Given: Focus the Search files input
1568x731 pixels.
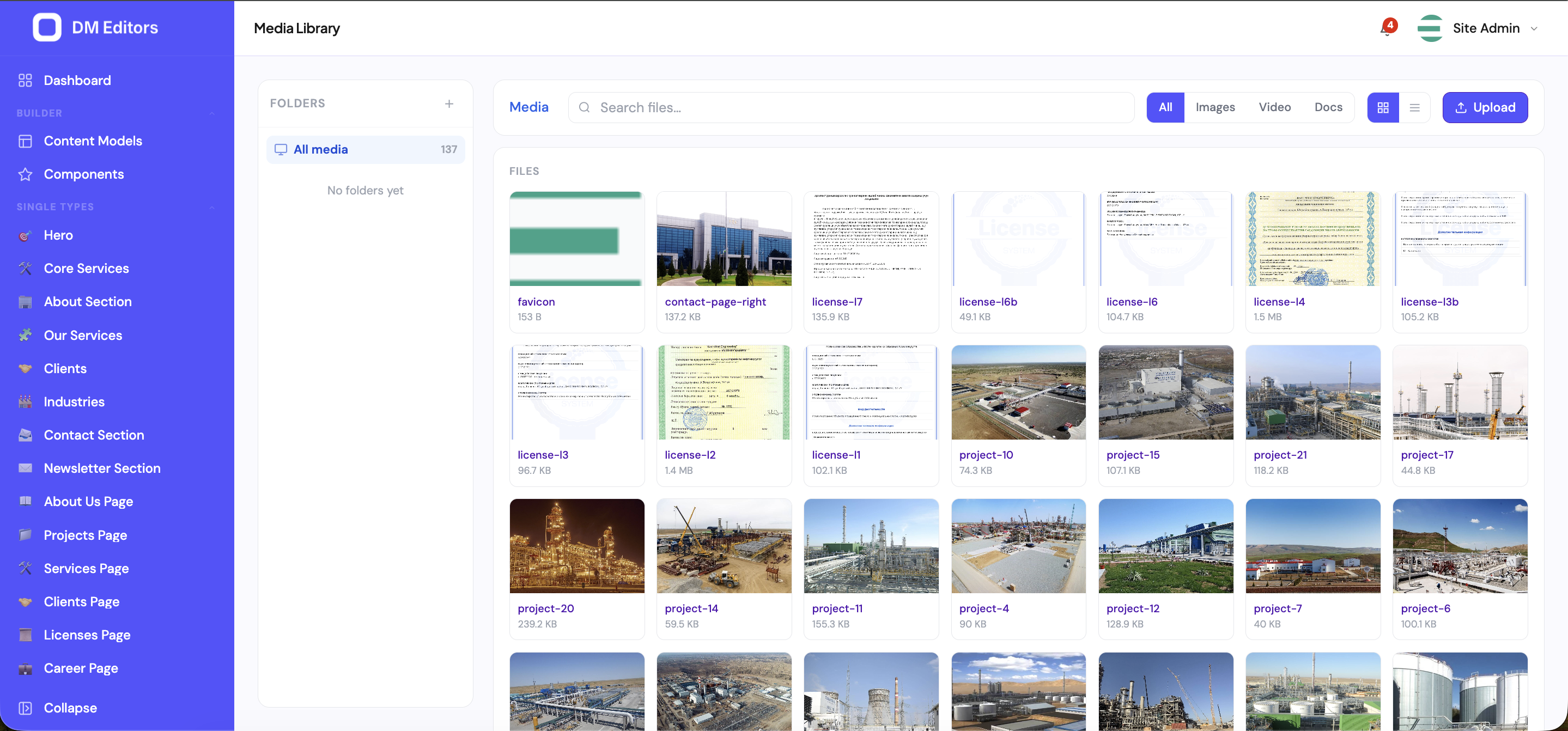Looking at the screenshot, I should [x=851, y=107].
